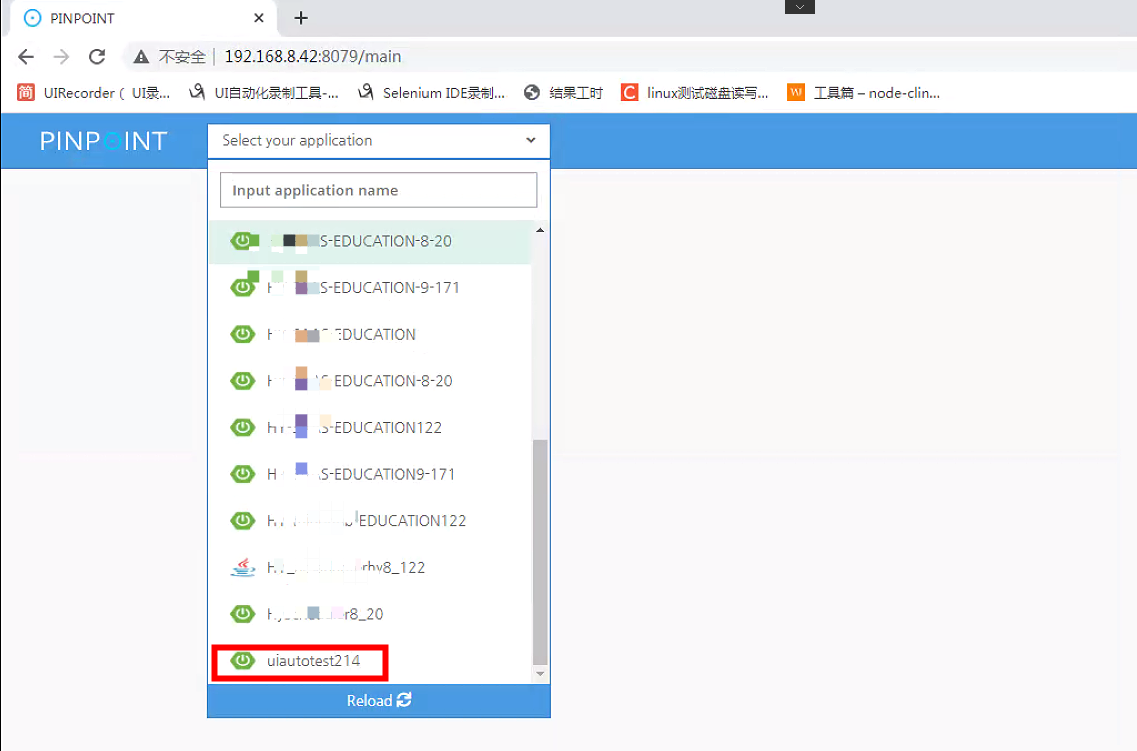Image resolution: width=1137 pixels, height=751 pixels.
Task: Reload the page with the refresh icon
Action: click(97, 57)
